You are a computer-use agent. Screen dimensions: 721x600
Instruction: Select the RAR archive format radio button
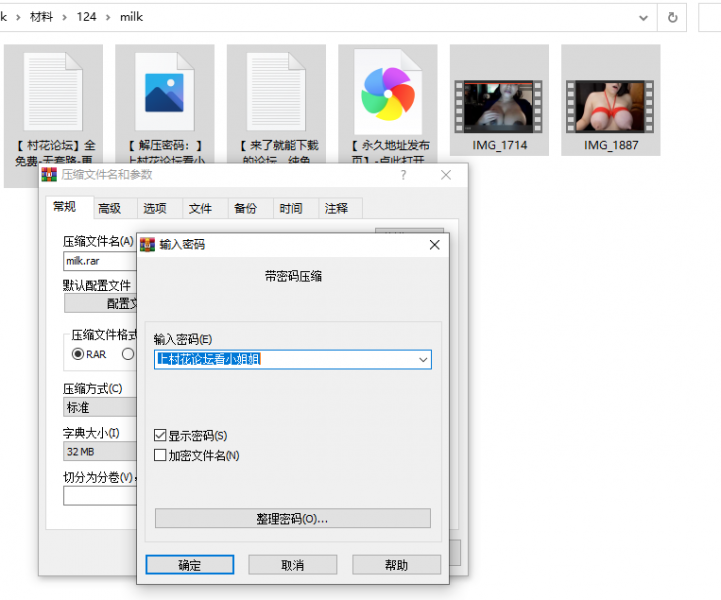78,354
